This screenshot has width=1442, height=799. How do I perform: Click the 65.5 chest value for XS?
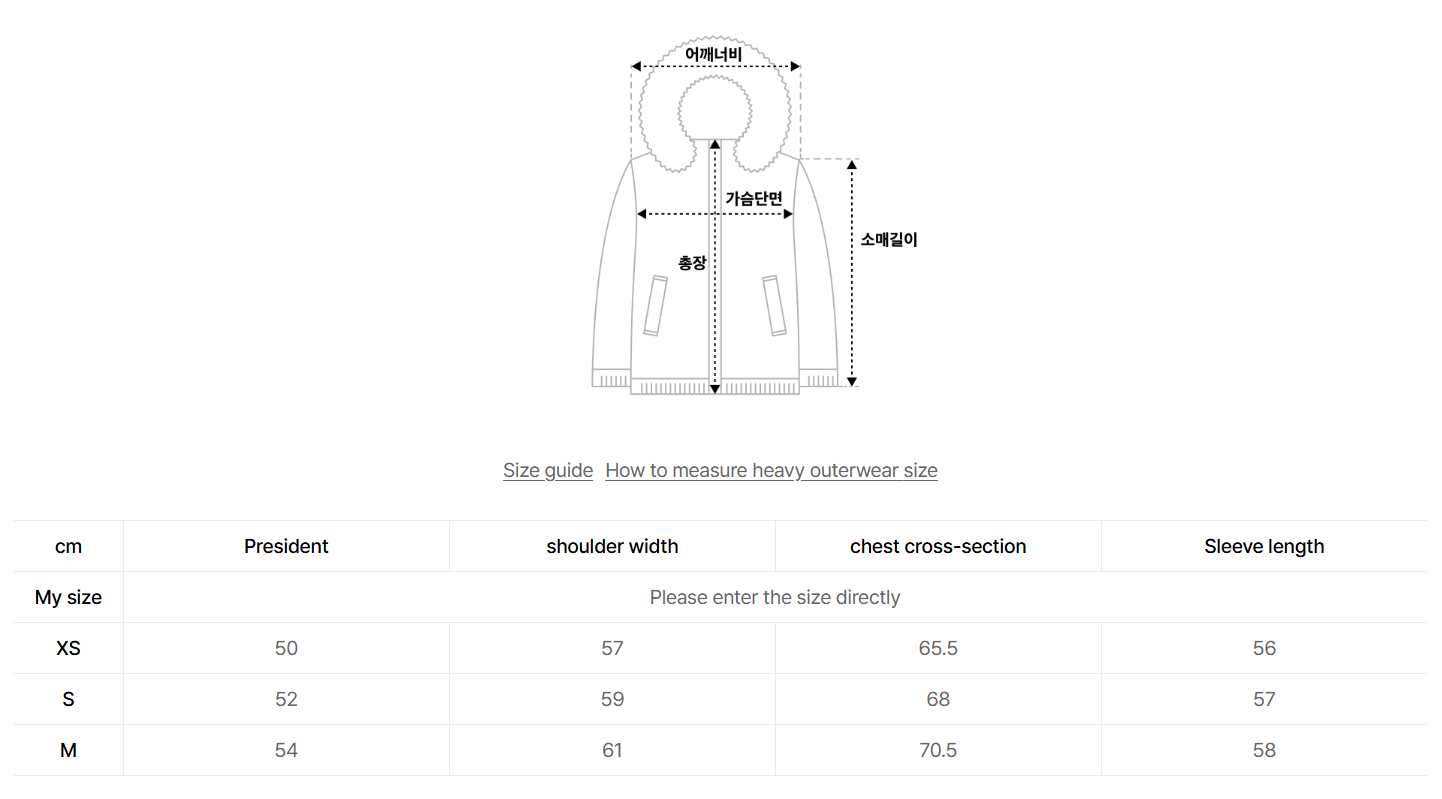click(938, 648)
